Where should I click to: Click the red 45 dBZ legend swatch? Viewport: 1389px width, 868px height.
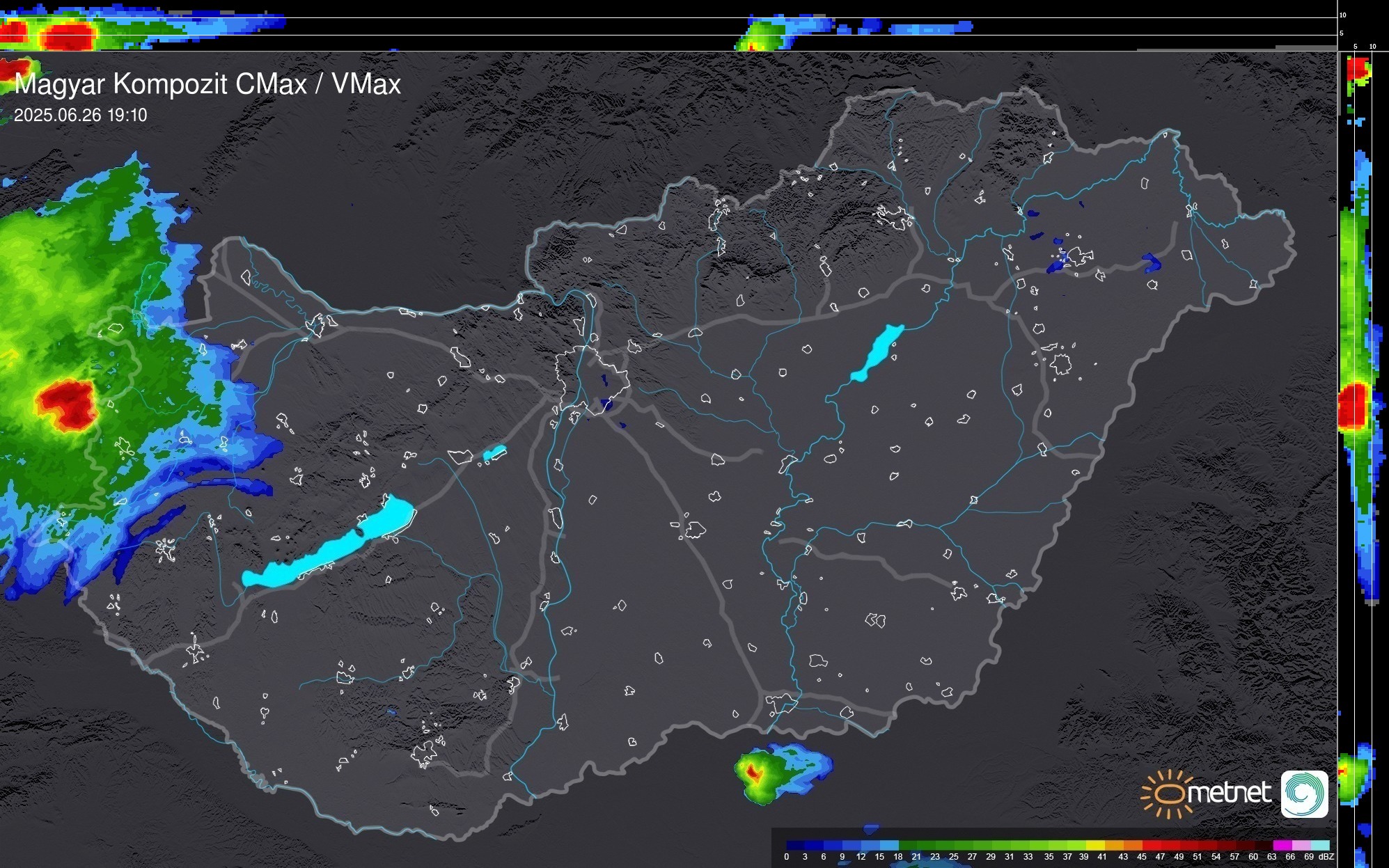click(x=1150, y=845)
